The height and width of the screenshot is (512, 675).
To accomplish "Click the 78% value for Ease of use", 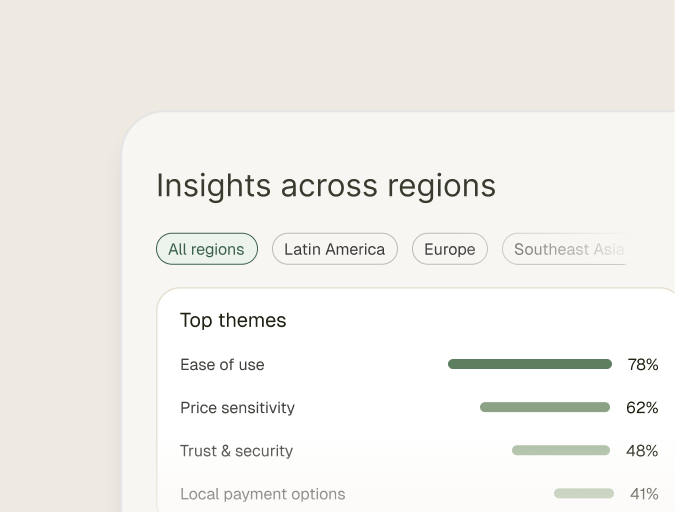I will [642, 365].
